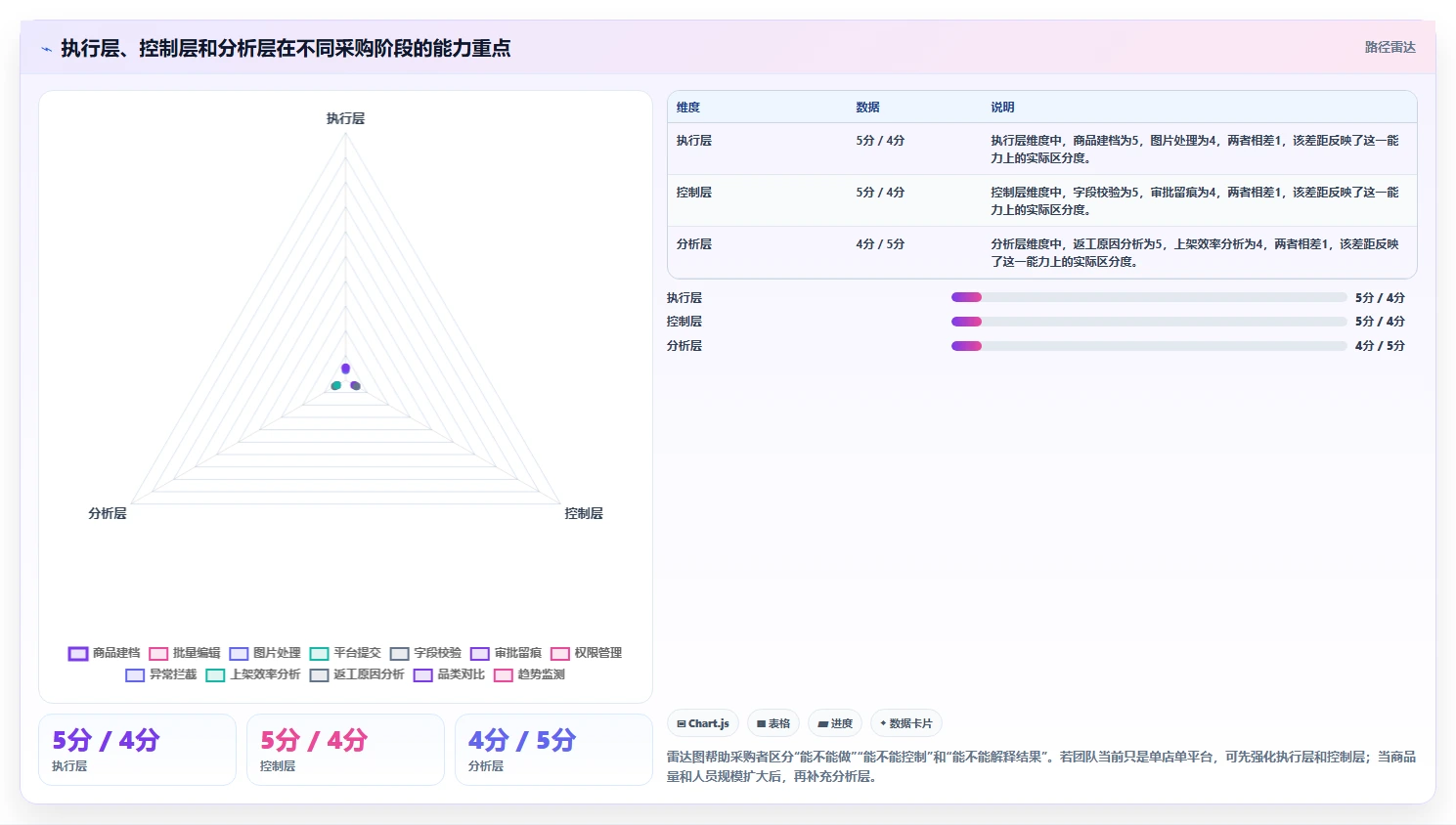
Task: Click the 控制层 progress bar
Action: coord(1149,322)
